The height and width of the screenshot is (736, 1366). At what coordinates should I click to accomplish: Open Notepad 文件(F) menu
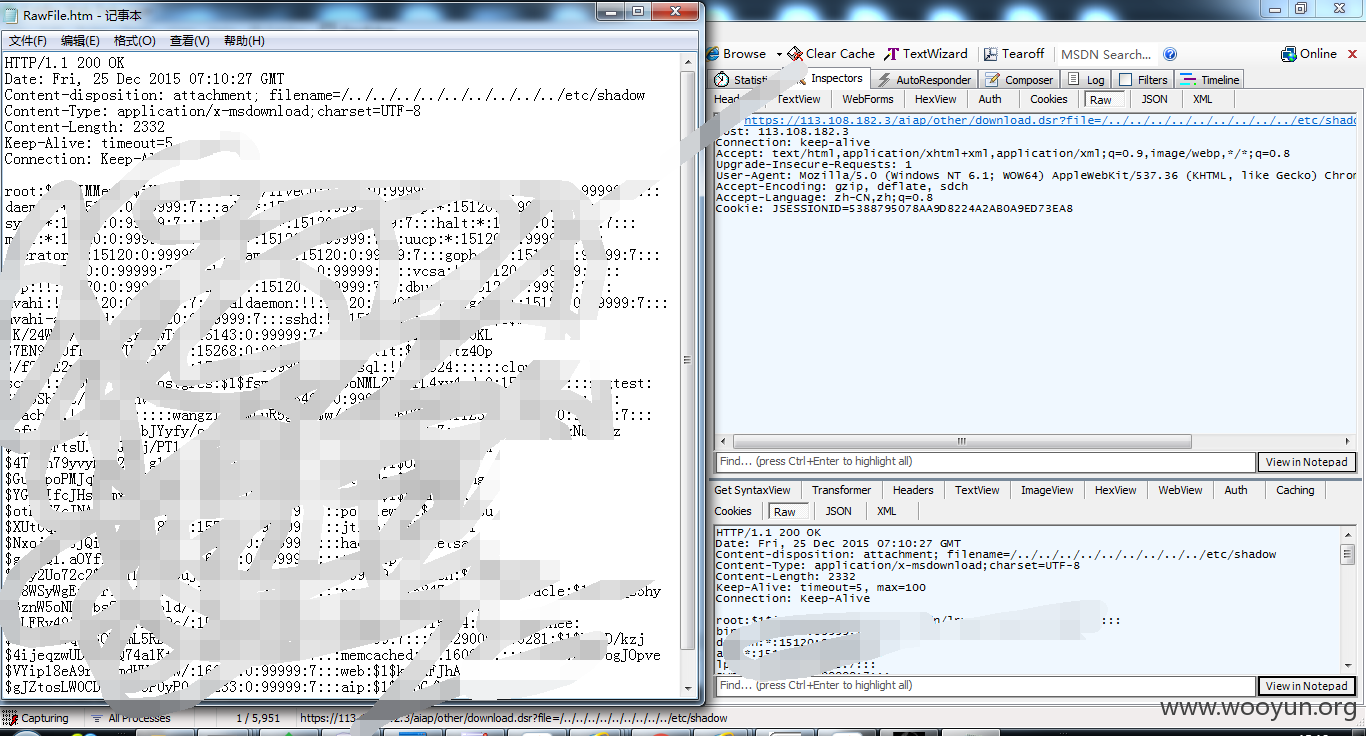(28, 41)
